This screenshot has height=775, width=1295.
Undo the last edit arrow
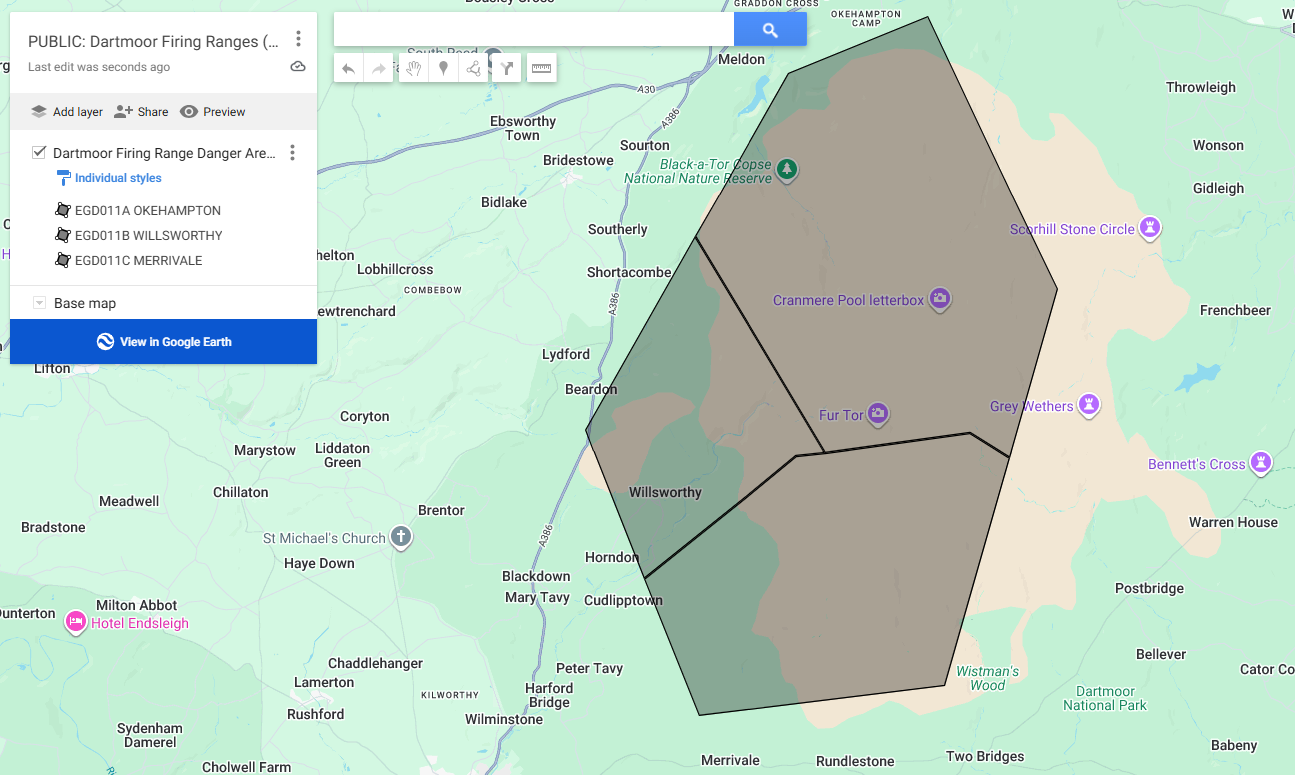click(x=348, y=68)
